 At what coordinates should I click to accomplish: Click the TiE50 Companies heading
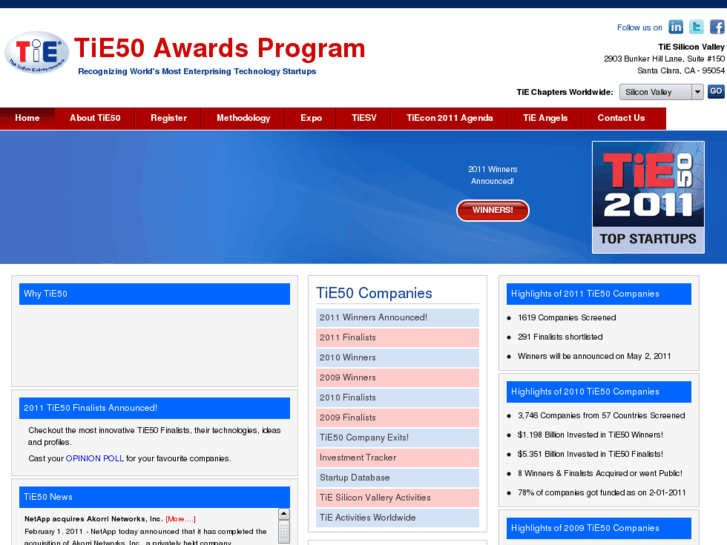click(x=374, y=293)
